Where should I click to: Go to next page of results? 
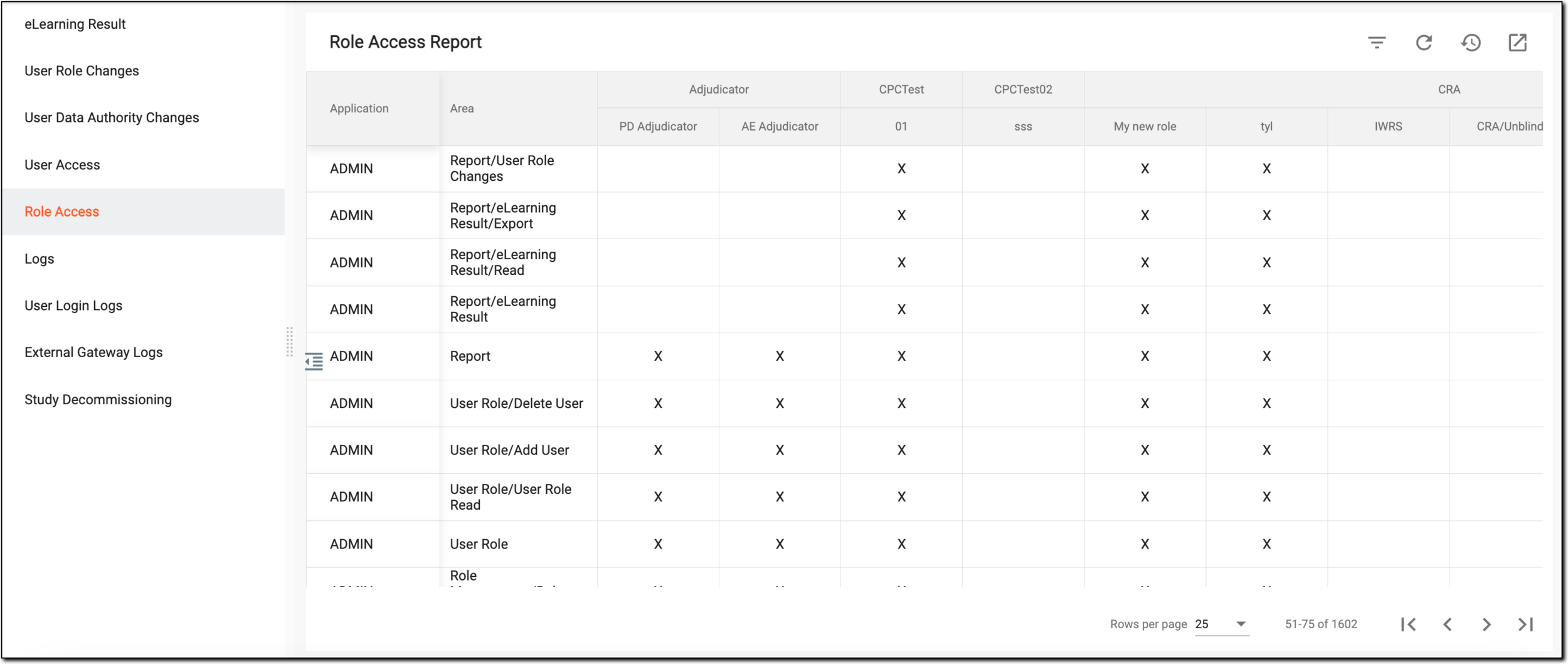pos(1486,624)
